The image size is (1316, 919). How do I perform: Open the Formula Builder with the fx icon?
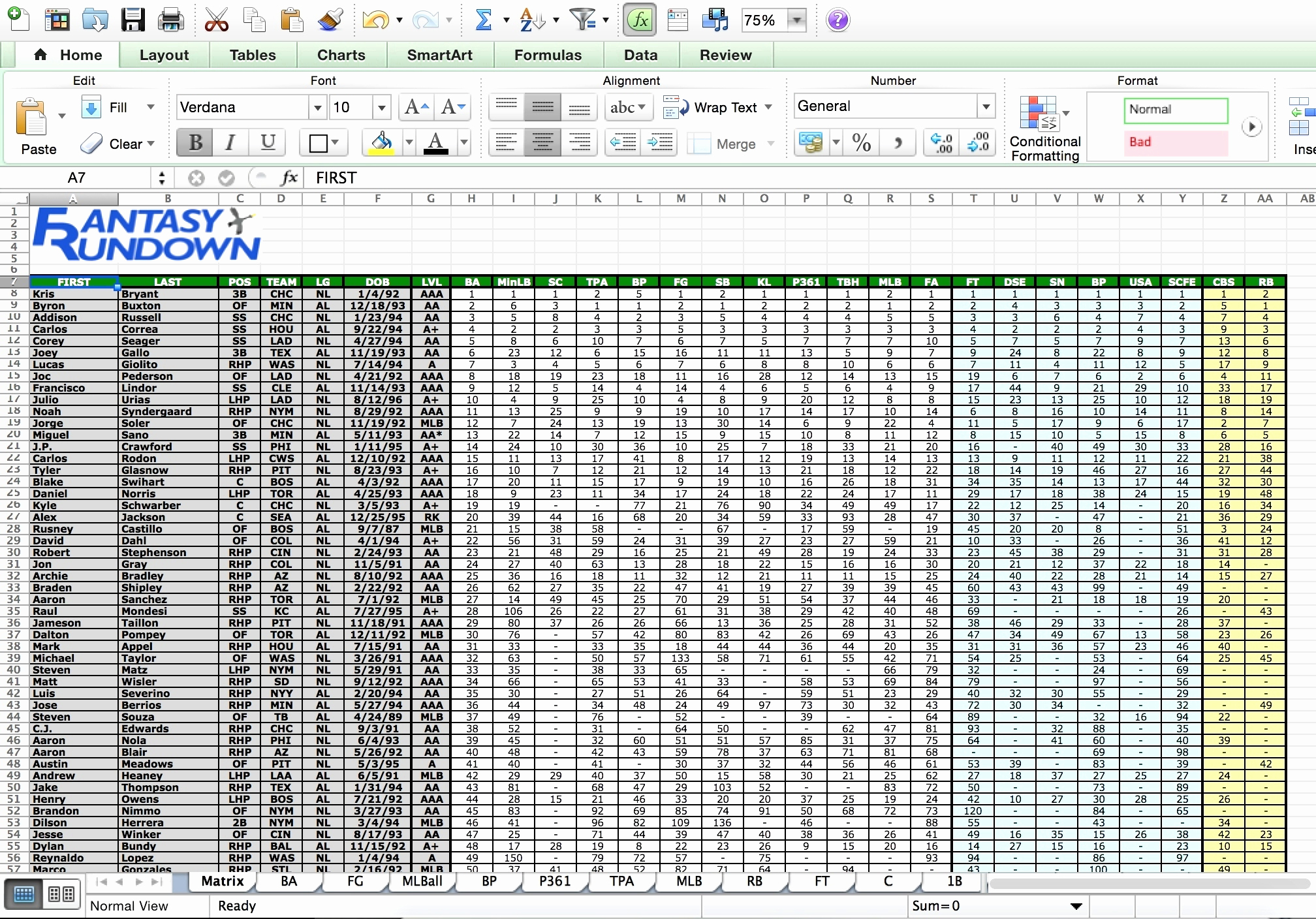[640, 20]
